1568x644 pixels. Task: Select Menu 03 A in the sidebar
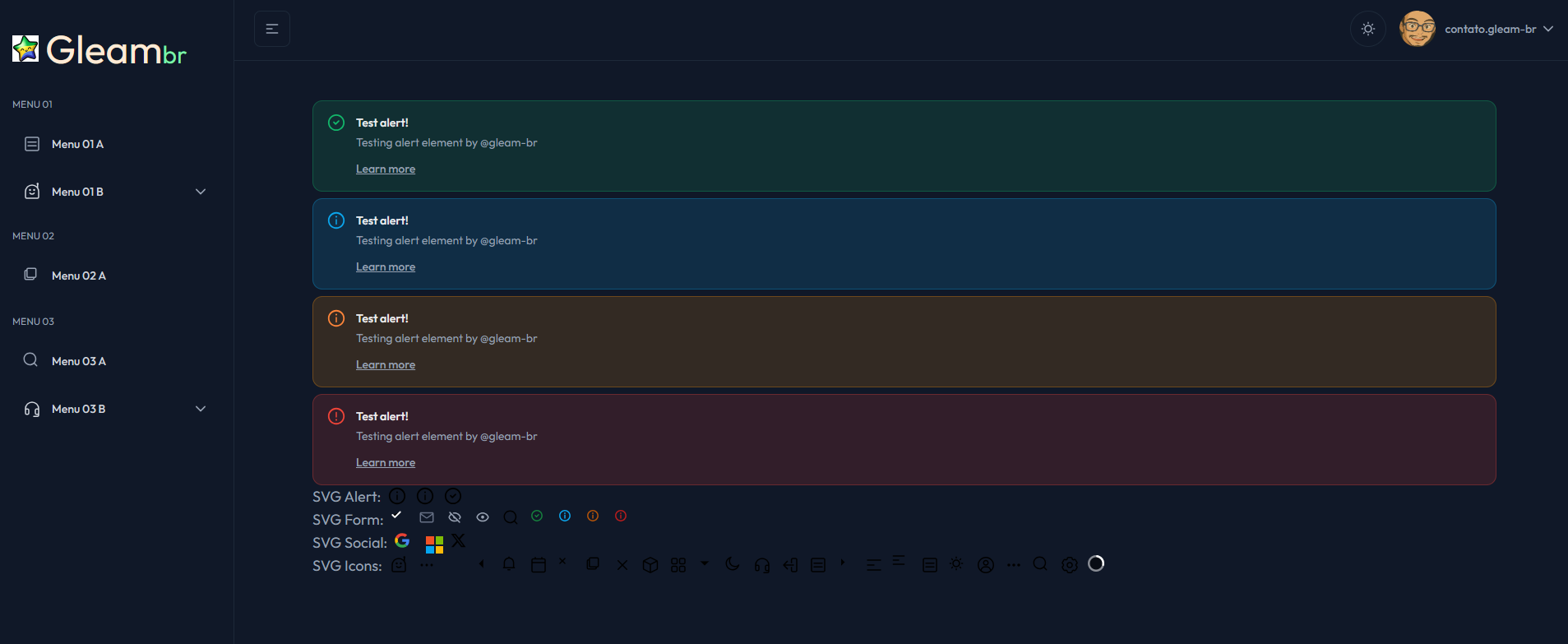click(x=78, y=361)
